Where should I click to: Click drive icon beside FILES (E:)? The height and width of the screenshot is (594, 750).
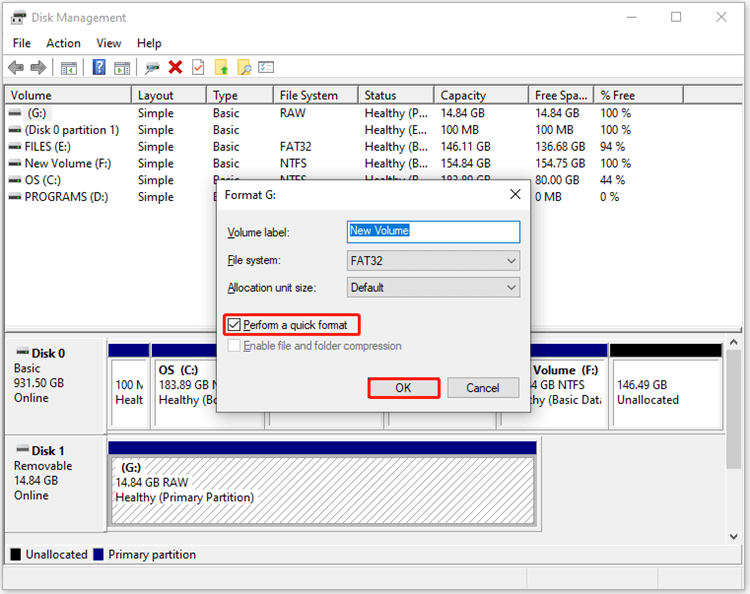click(x=15, y=146)
